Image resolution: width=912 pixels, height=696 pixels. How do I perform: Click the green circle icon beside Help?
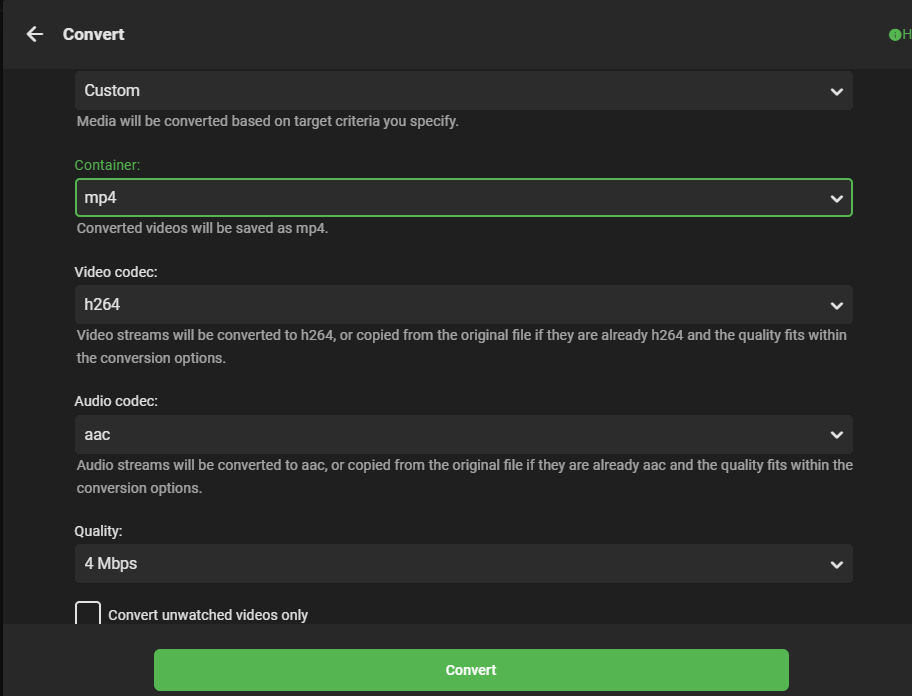(x=895, y=34)
